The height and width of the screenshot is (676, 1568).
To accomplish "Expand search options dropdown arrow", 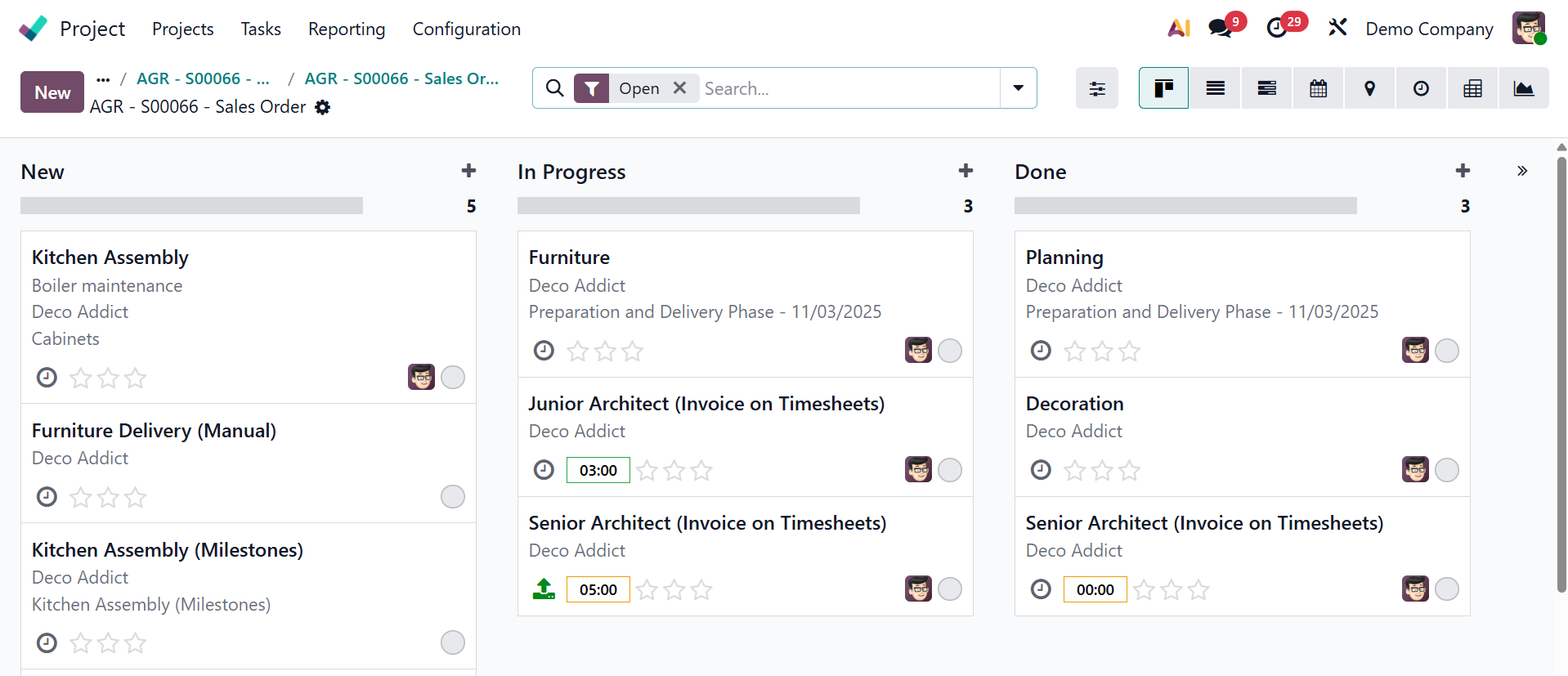I will (1018, 88).
